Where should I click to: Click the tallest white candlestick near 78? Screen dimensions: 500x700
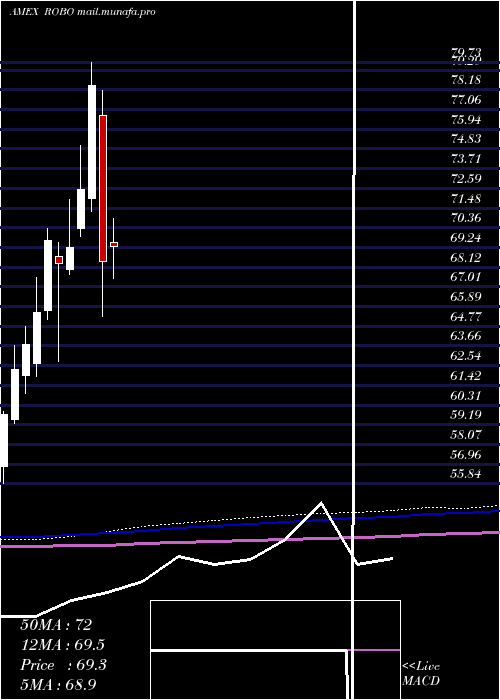92,142
